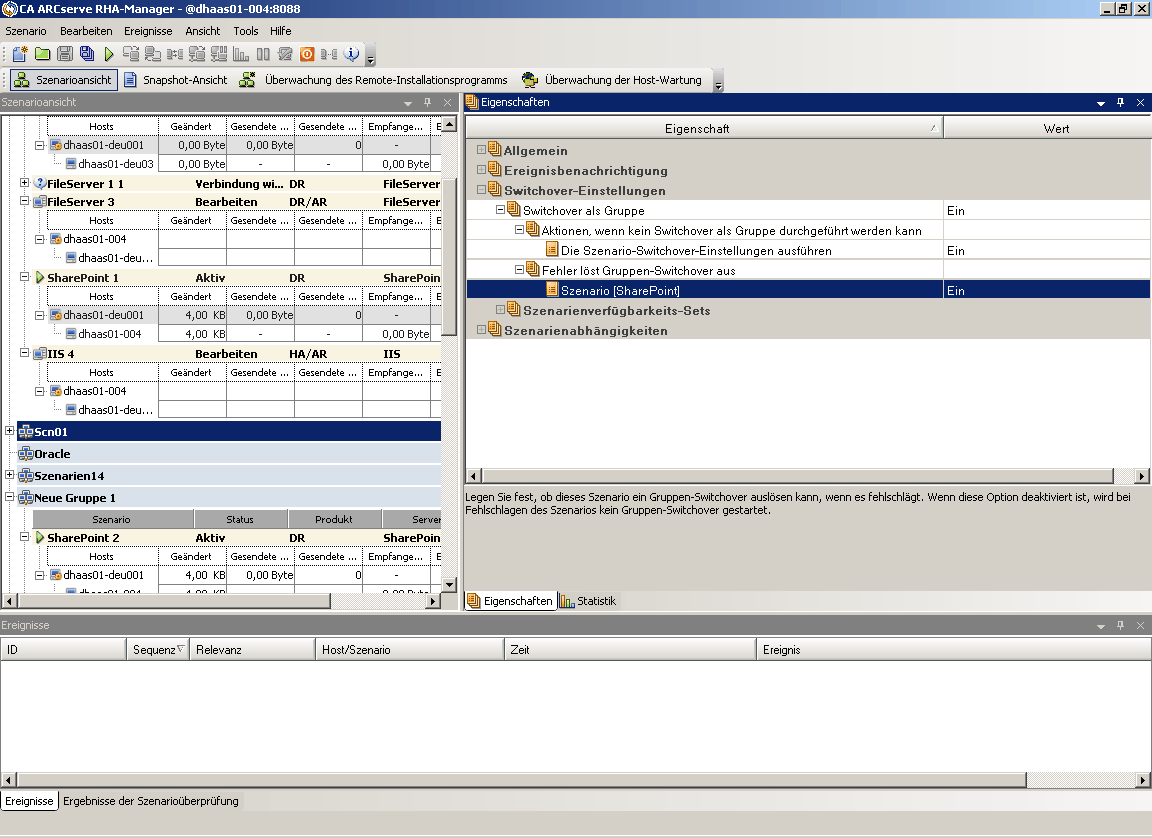Toggle pin on the Ereignisse panel
The width and height of the screenshot is (1152, 838).
[1120, 625]
